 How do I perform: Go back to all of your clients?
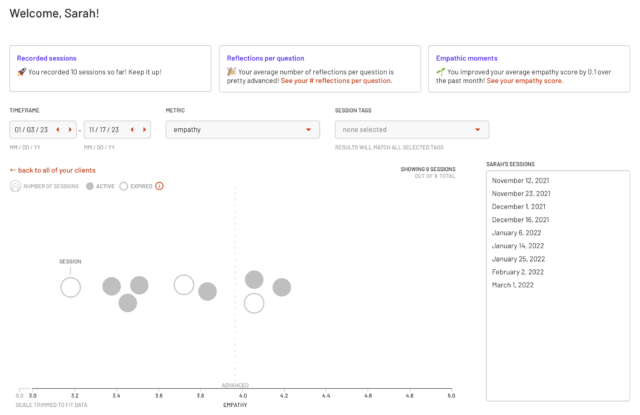pos(52,171)
